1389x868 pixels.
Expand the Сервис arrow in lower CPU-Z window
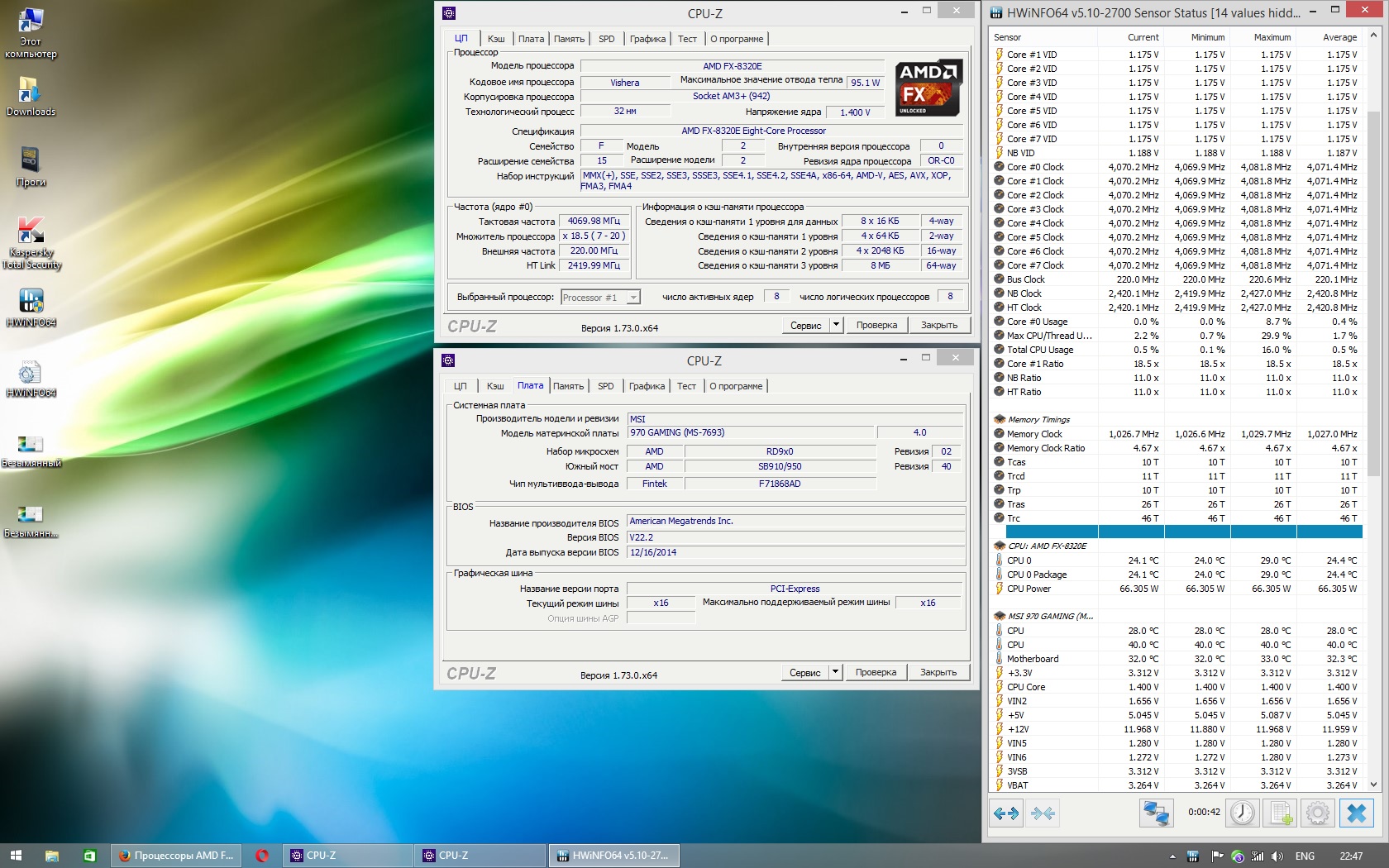tap(835, 672)
